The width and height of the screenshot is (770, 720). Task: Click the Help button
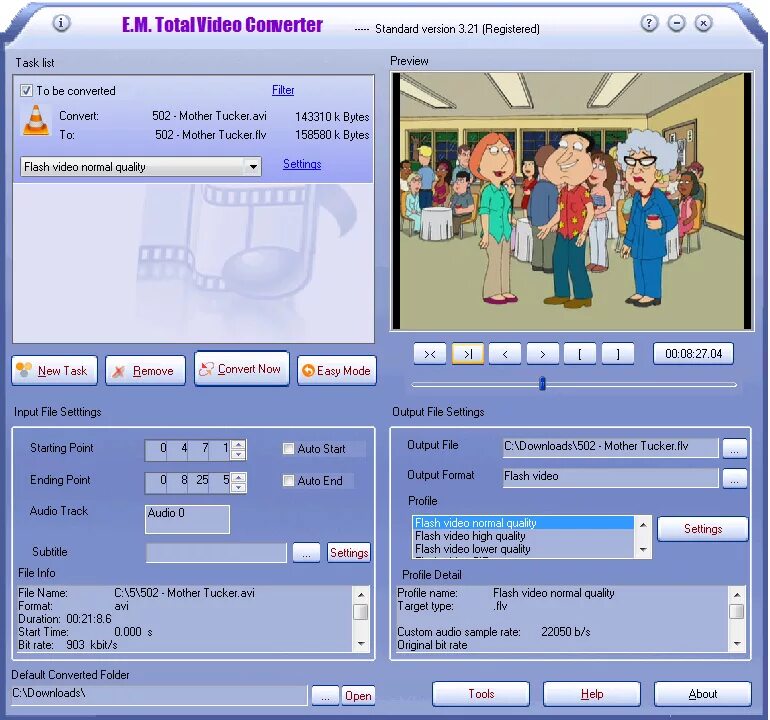tap(592, 694)
